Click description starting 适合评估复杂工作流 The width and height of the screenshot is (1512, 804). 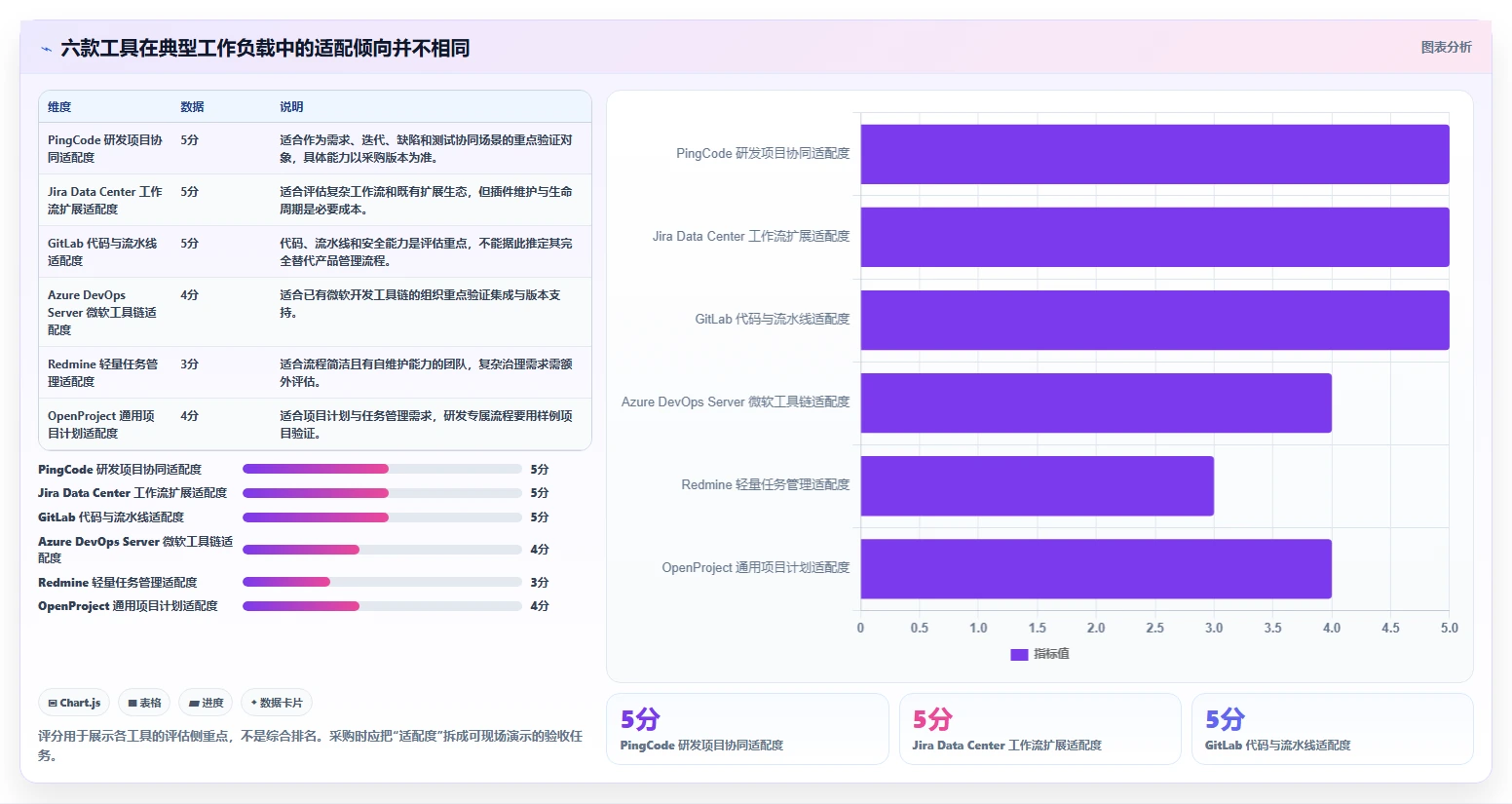pyautogui.click(x=426, y=200)
